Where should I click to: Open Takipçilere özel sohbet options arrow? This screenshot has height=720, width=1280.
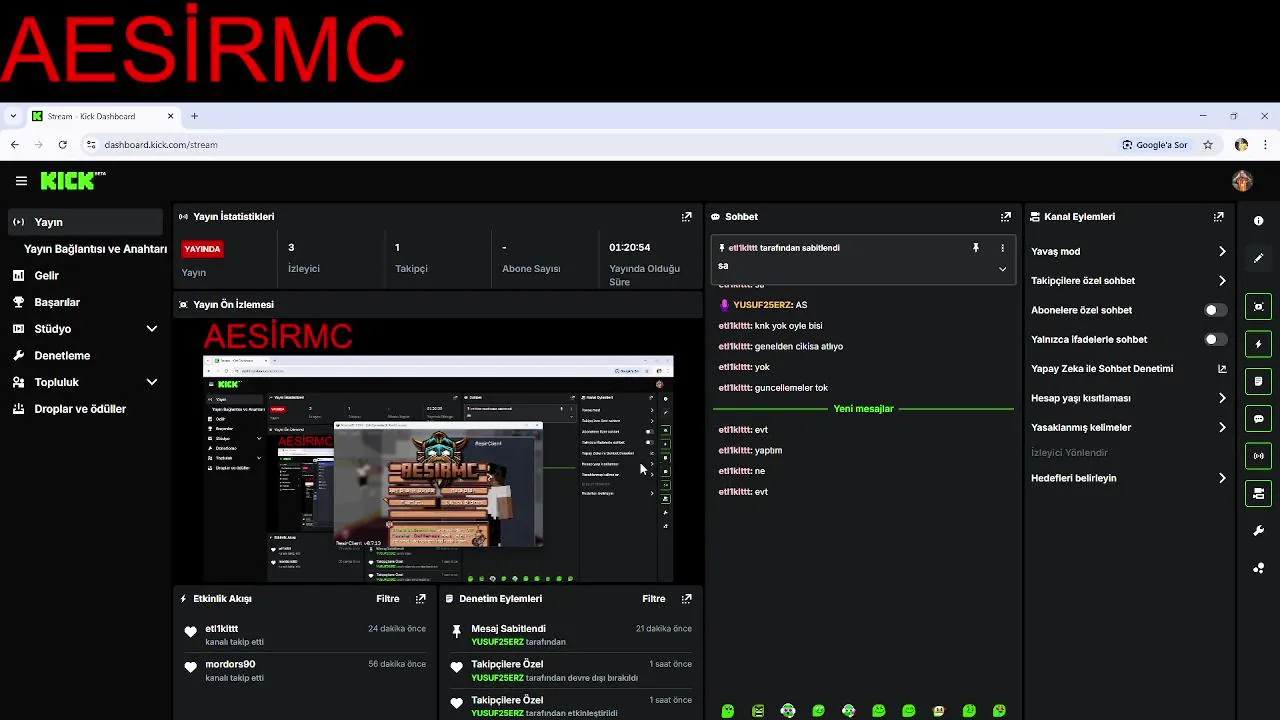(x=1222, y=281)
